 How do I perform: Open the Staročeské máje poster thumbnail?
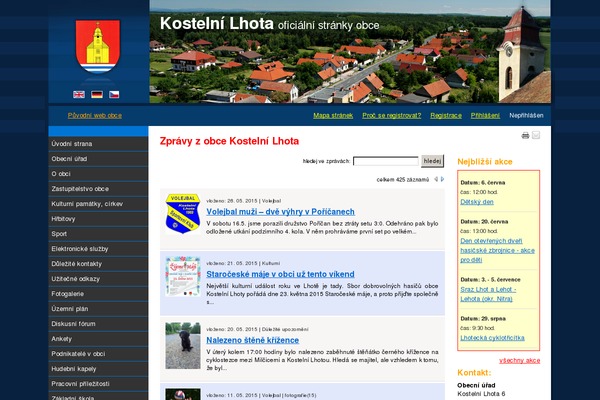pyautogui.click(x=183, y=276)
